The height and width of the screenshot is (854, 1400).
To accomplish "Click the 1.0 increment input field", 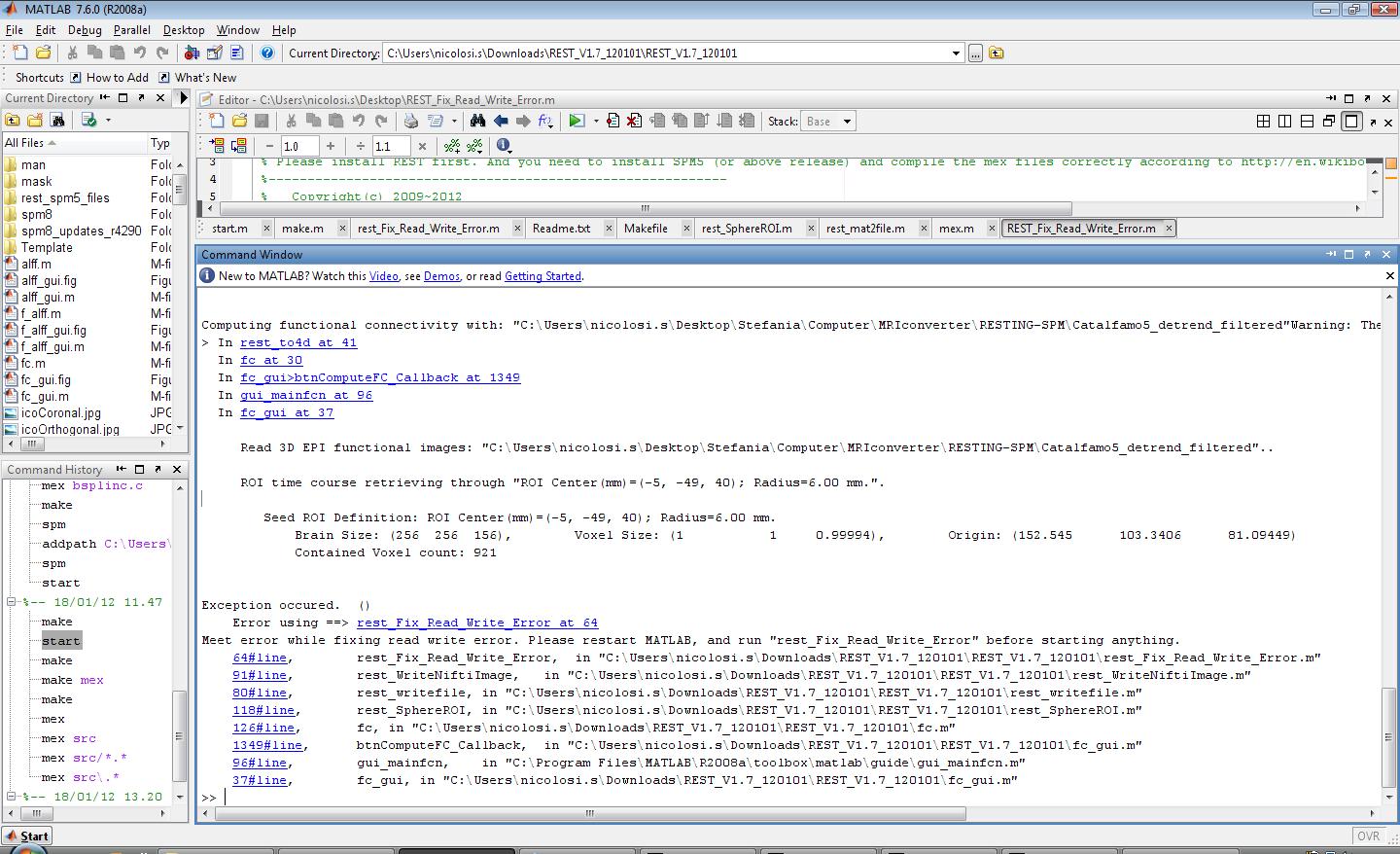I will click(299, 146).
